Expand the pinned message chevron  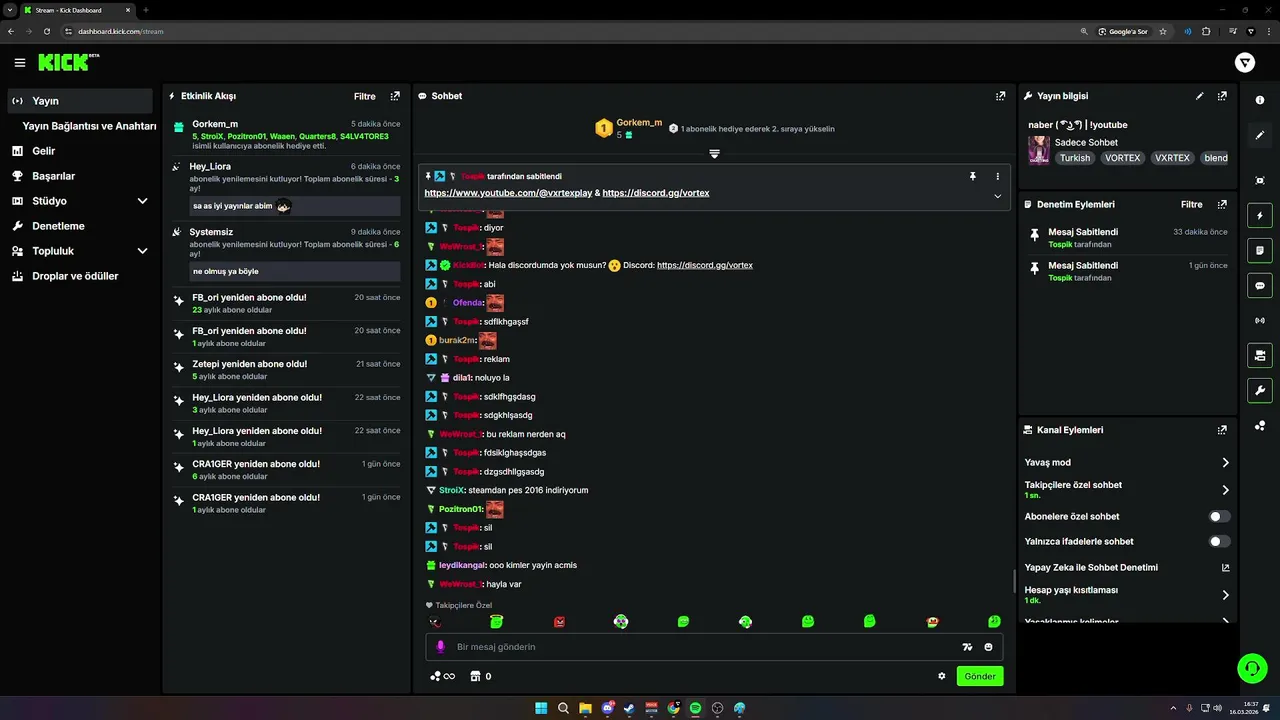coord(997,196)
